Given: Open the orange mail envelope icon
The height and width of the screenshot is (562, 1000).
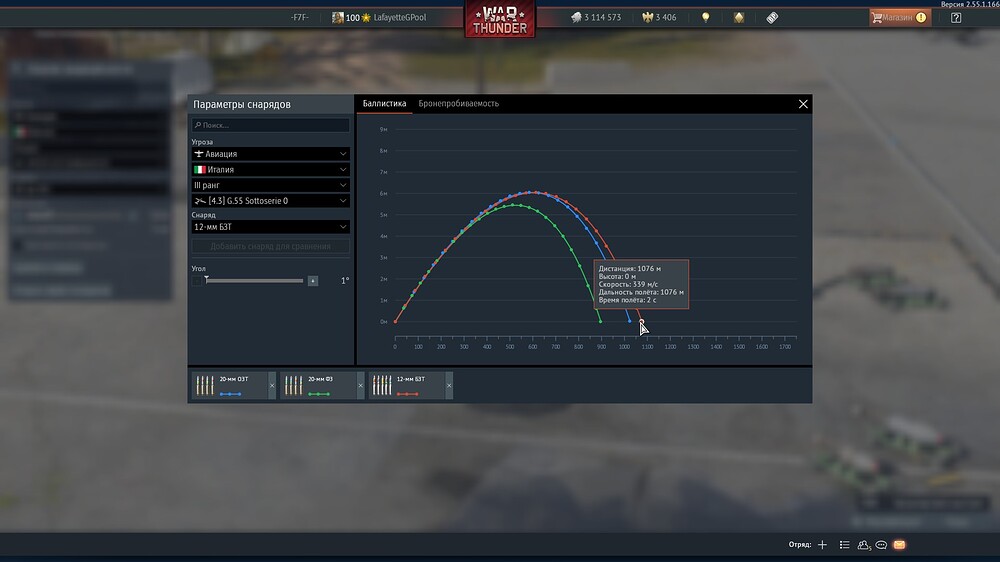Looking at the screenshot, I should pos(899,545).
